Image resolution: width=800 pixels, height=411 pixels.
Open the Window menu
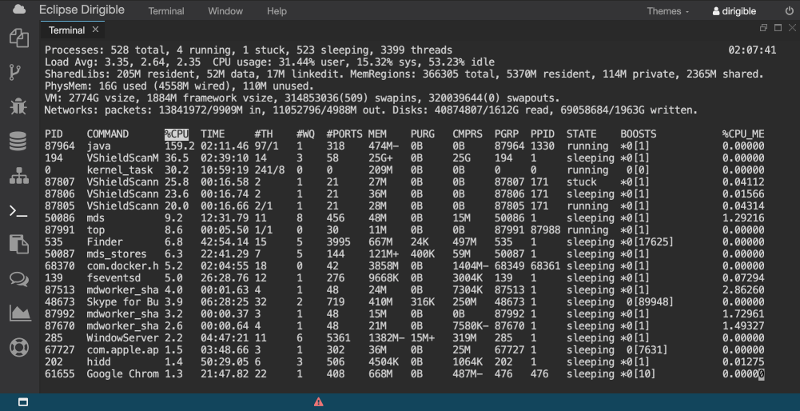(226, 11)
